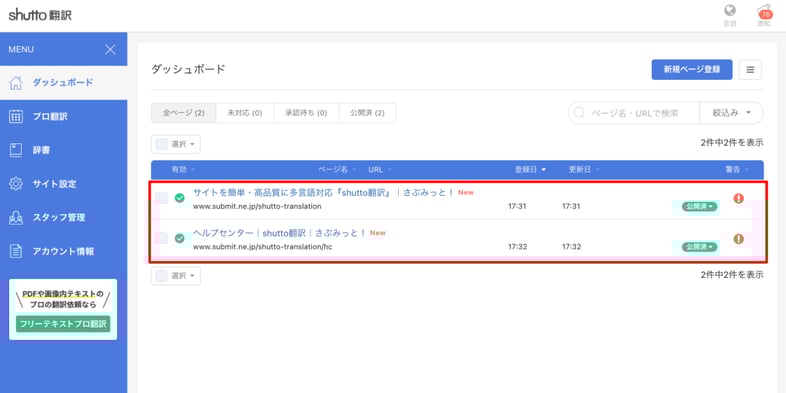Viewport: 786px width, 393px height.
Task: Click the 17:31 registration time cell
Action: [517, 206]
